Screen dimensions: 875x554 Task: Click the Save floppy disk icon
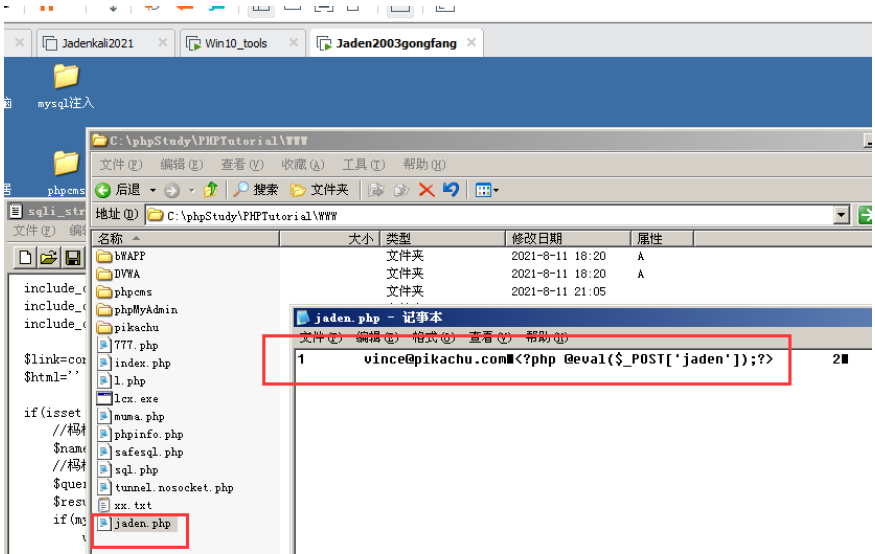pos(72,259)
